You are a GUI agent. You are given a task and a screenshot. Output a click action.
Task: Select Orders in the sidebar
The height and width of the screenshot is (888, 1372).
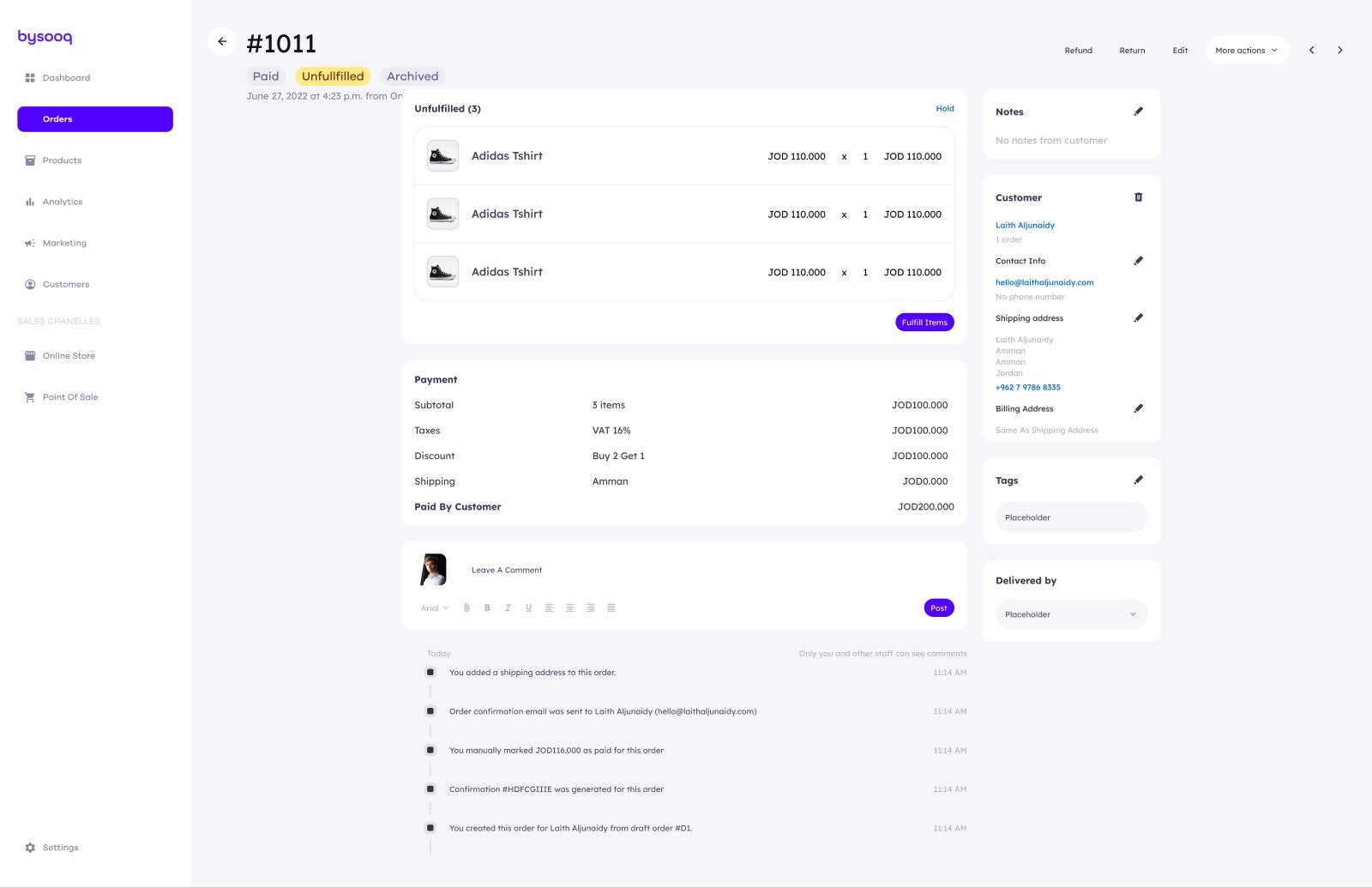95,119
